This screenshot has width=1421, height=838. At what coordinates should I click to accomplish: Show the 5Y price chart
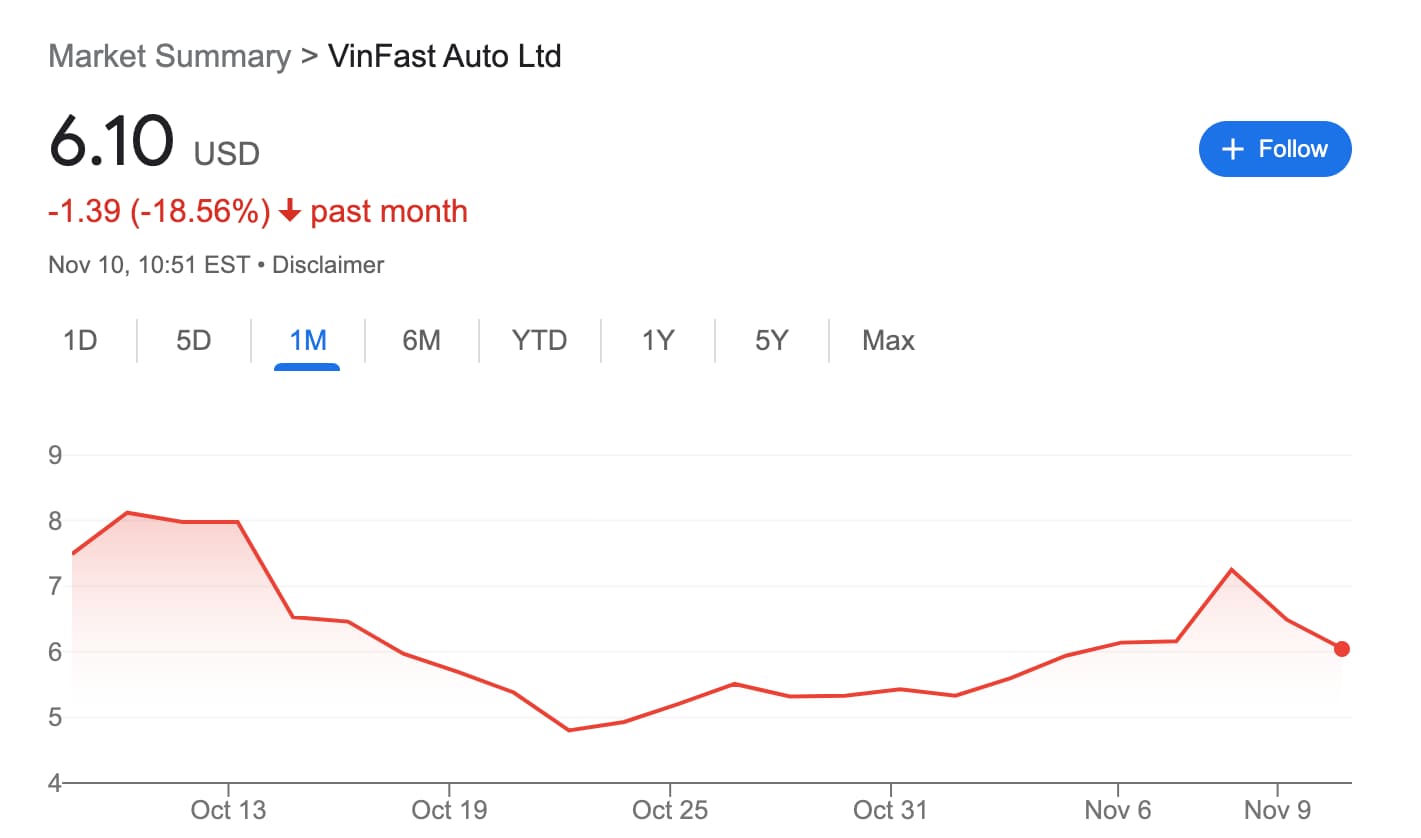pos(772,341)
